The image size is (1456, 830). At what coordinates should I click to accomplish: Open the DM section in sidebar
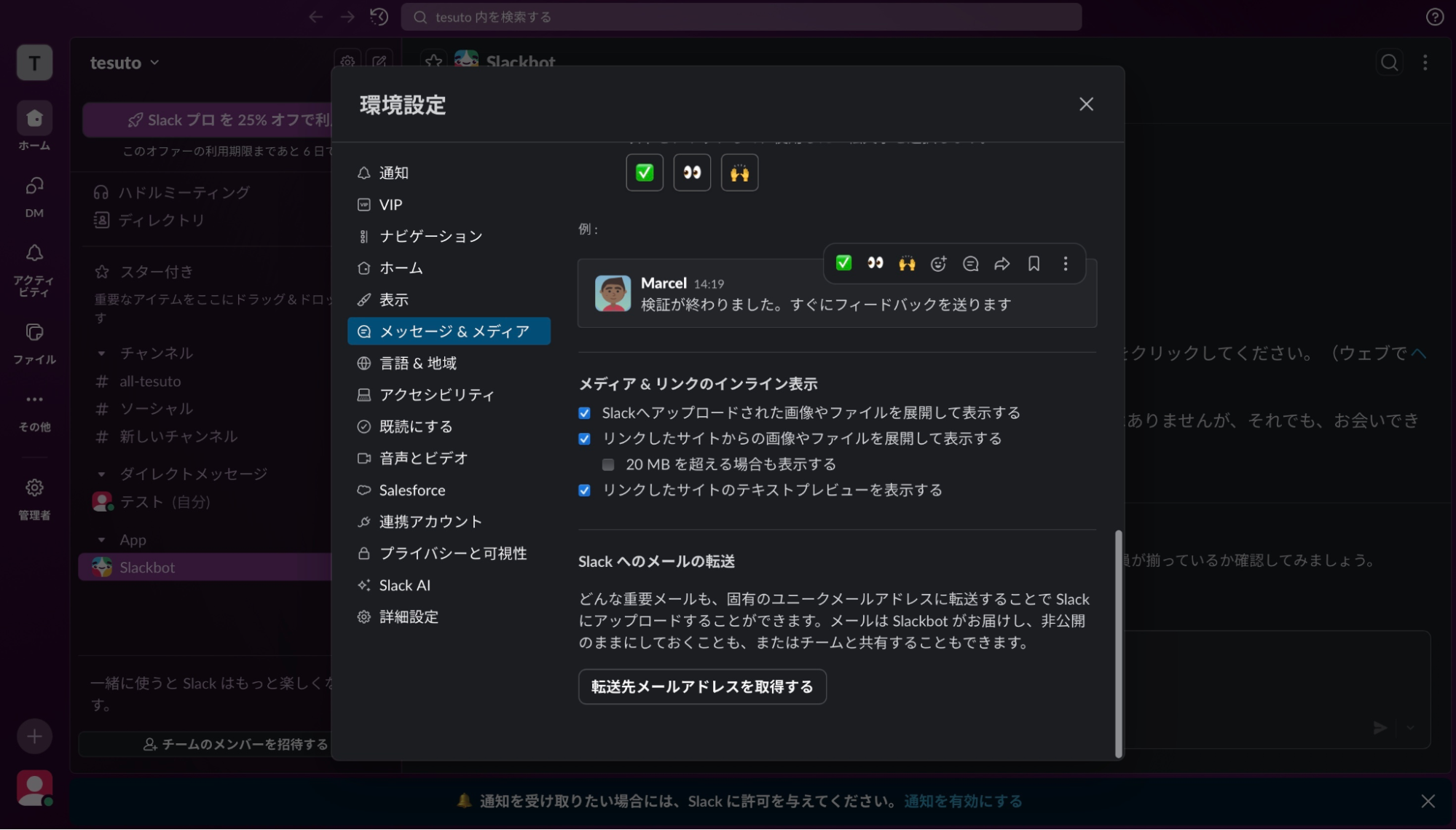point(34,195)
